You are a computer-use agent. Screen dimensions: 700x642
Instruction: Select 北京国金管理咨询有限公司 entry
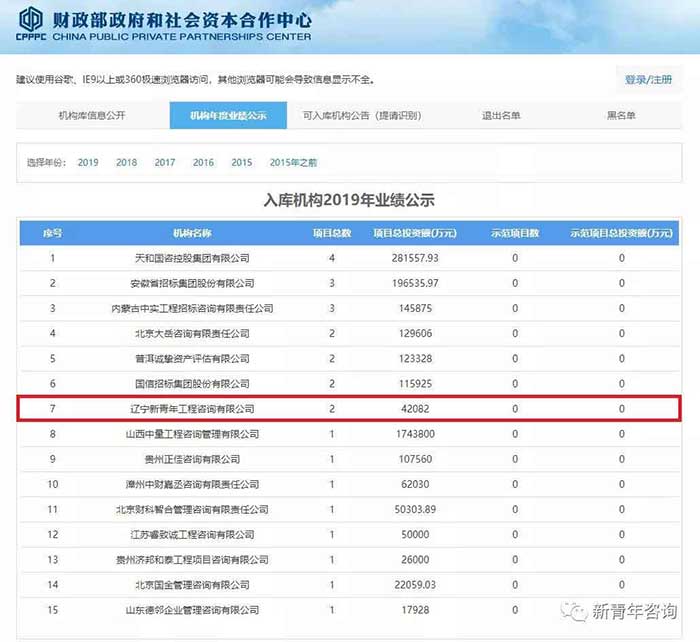[x=192, y=585]
